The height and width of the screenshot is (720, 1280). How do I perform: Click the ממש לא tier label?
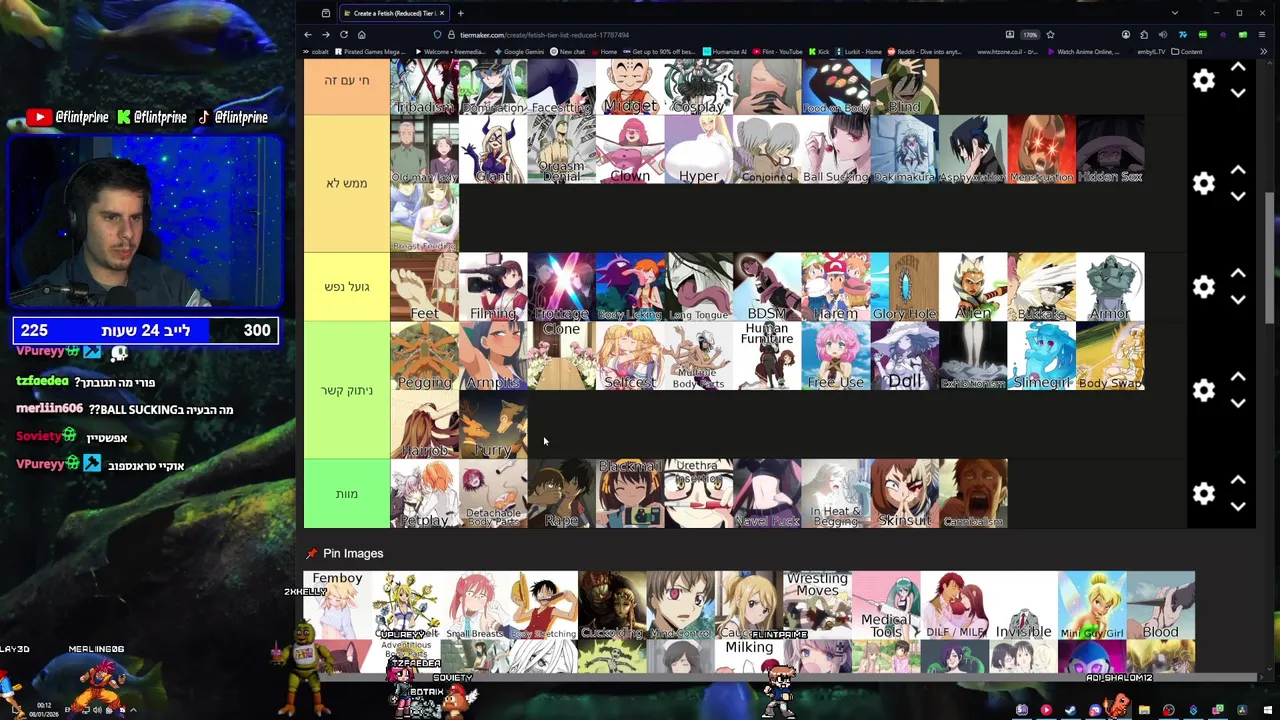347,183
